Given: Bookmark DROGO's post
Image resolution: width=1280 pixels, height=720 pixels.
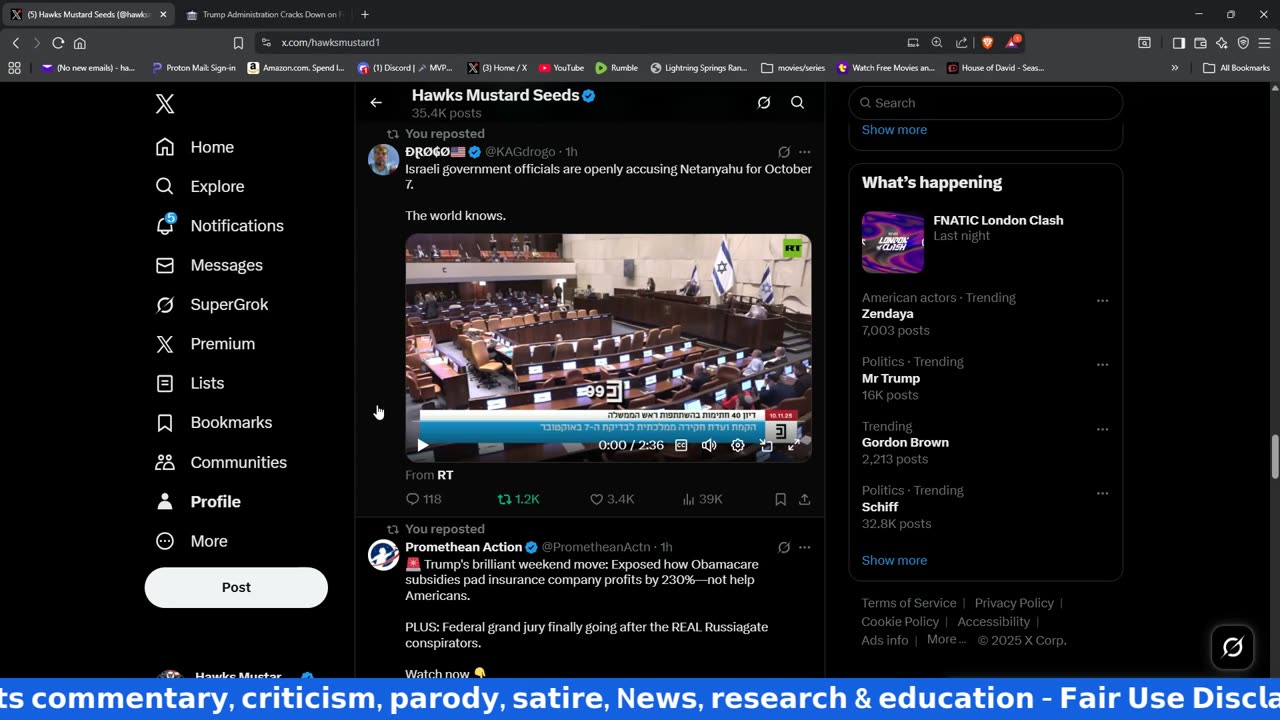Looking at the screenshot, I should click(x=780, y=499).
